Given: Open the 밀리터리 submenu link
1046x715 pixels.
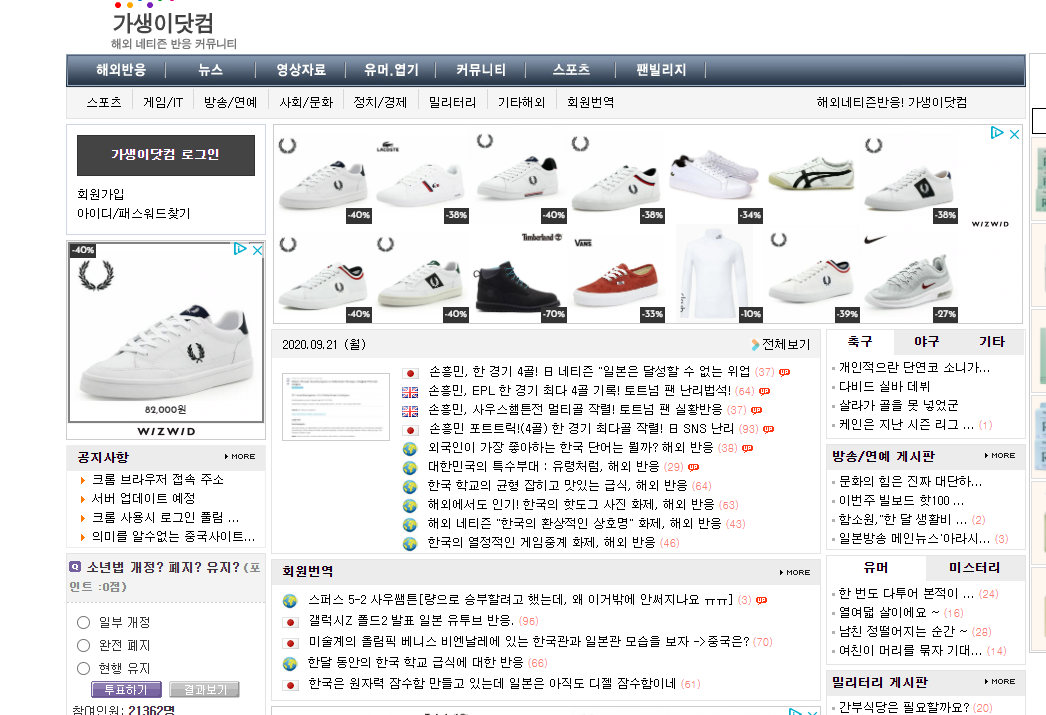Looking at the screenshot, I should 452,102.
